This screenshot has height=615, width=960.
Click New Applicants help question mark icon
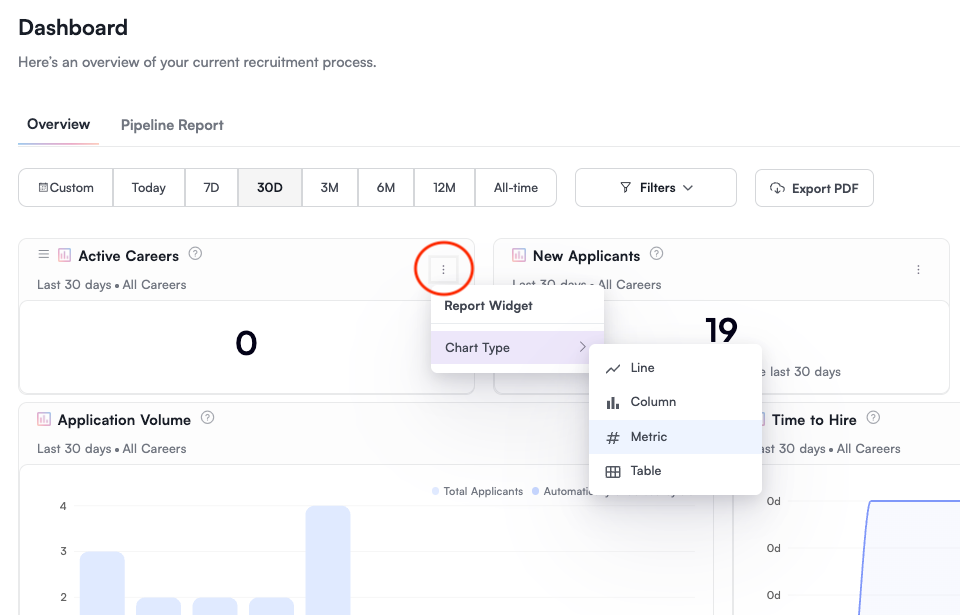point(657,254)
